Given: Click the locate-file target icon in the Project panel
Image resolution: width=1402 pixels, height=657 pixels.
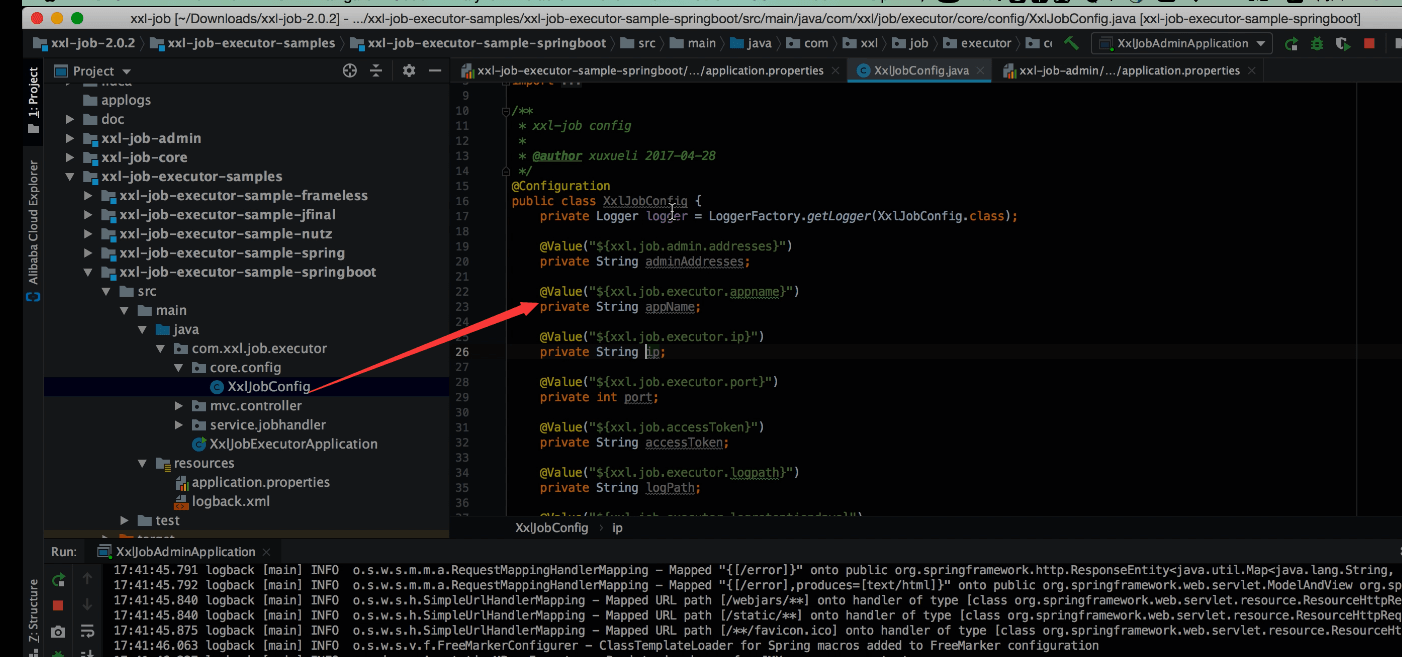Looking at the screenshot, I should (x=350, y=71).
